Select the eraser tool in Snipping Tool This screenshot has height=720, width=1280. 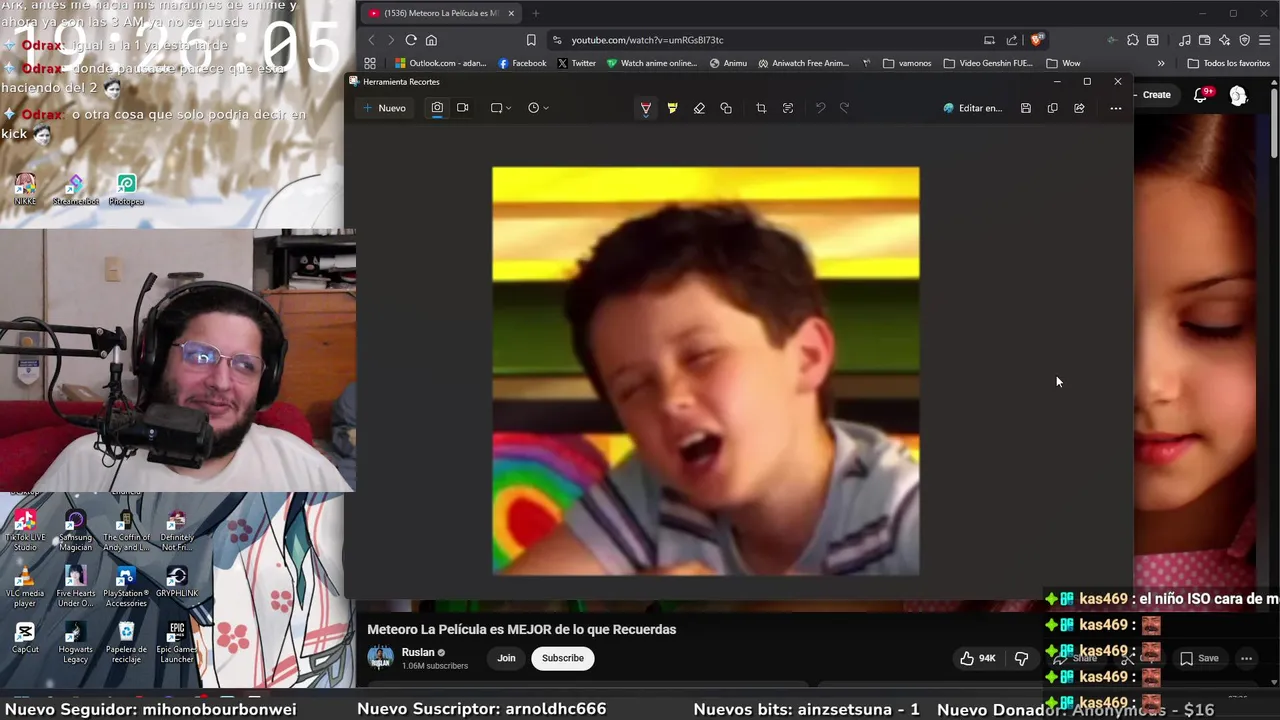coord(699,108)
